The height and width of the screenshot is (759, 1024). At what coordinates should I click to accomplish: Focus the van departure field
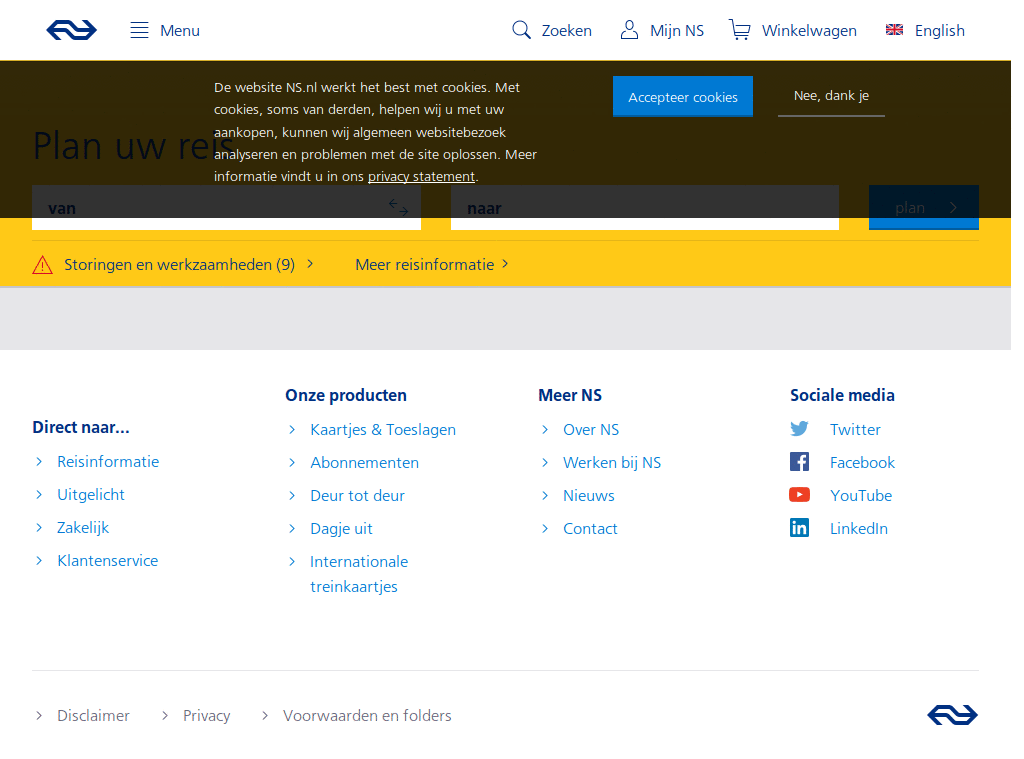coord(226,208)
